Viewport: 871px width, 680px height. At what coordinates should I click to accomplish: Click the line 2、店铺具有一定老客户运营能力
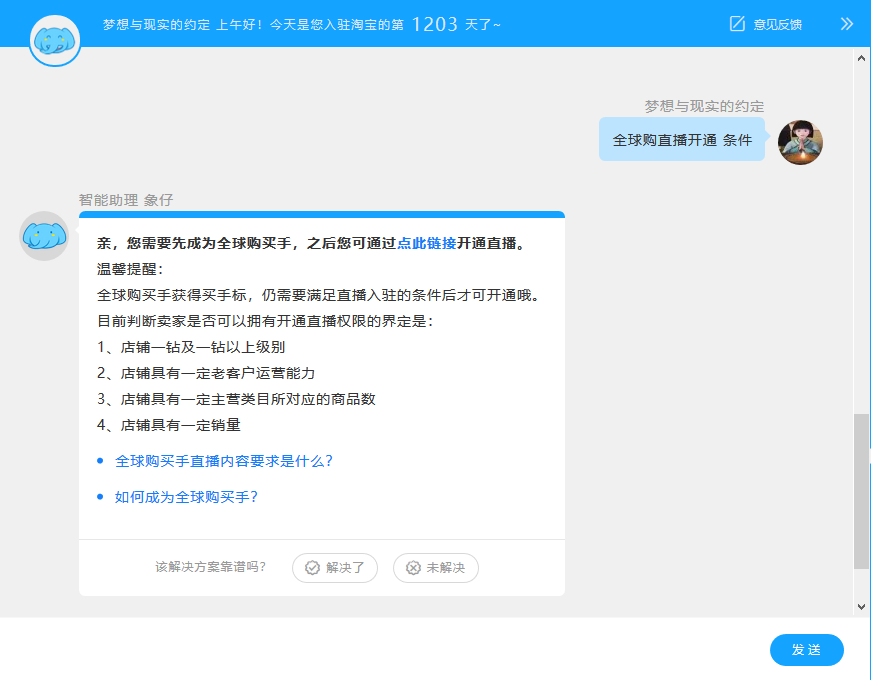(x=206, y=373)
